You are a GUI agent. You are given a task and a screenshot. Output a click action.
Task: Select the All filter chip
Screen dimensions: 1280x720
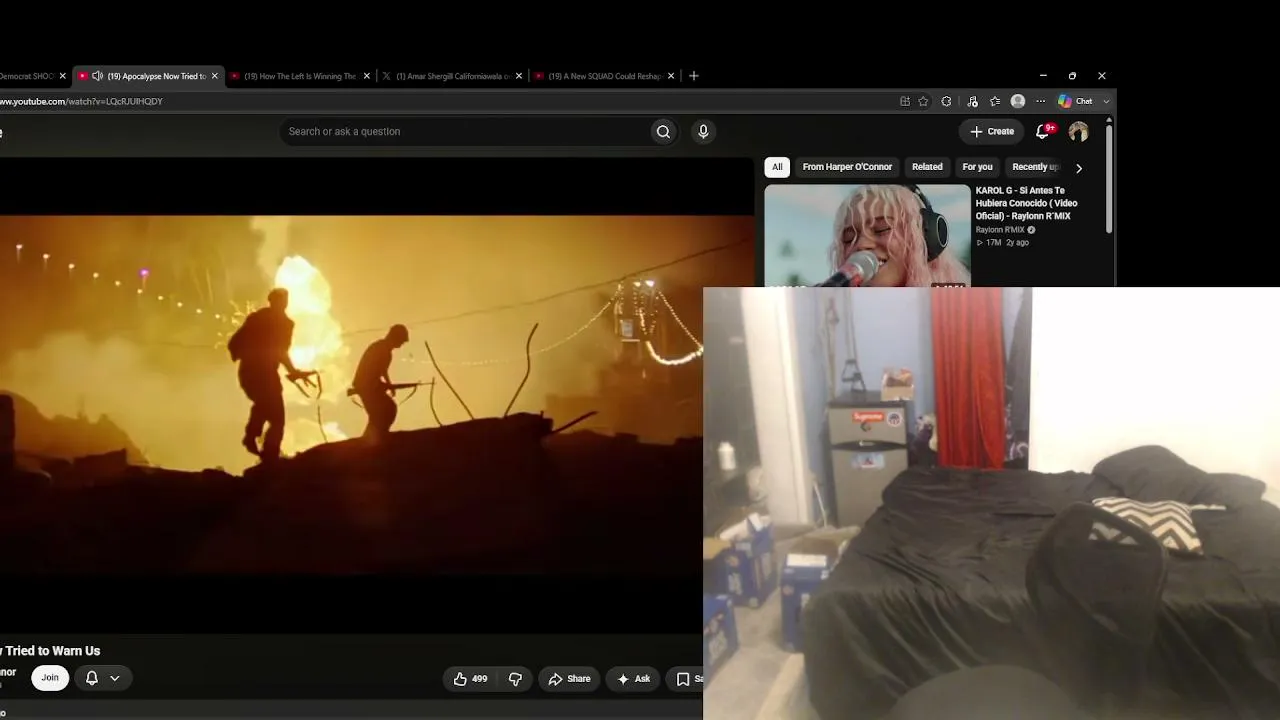point(777,167)
